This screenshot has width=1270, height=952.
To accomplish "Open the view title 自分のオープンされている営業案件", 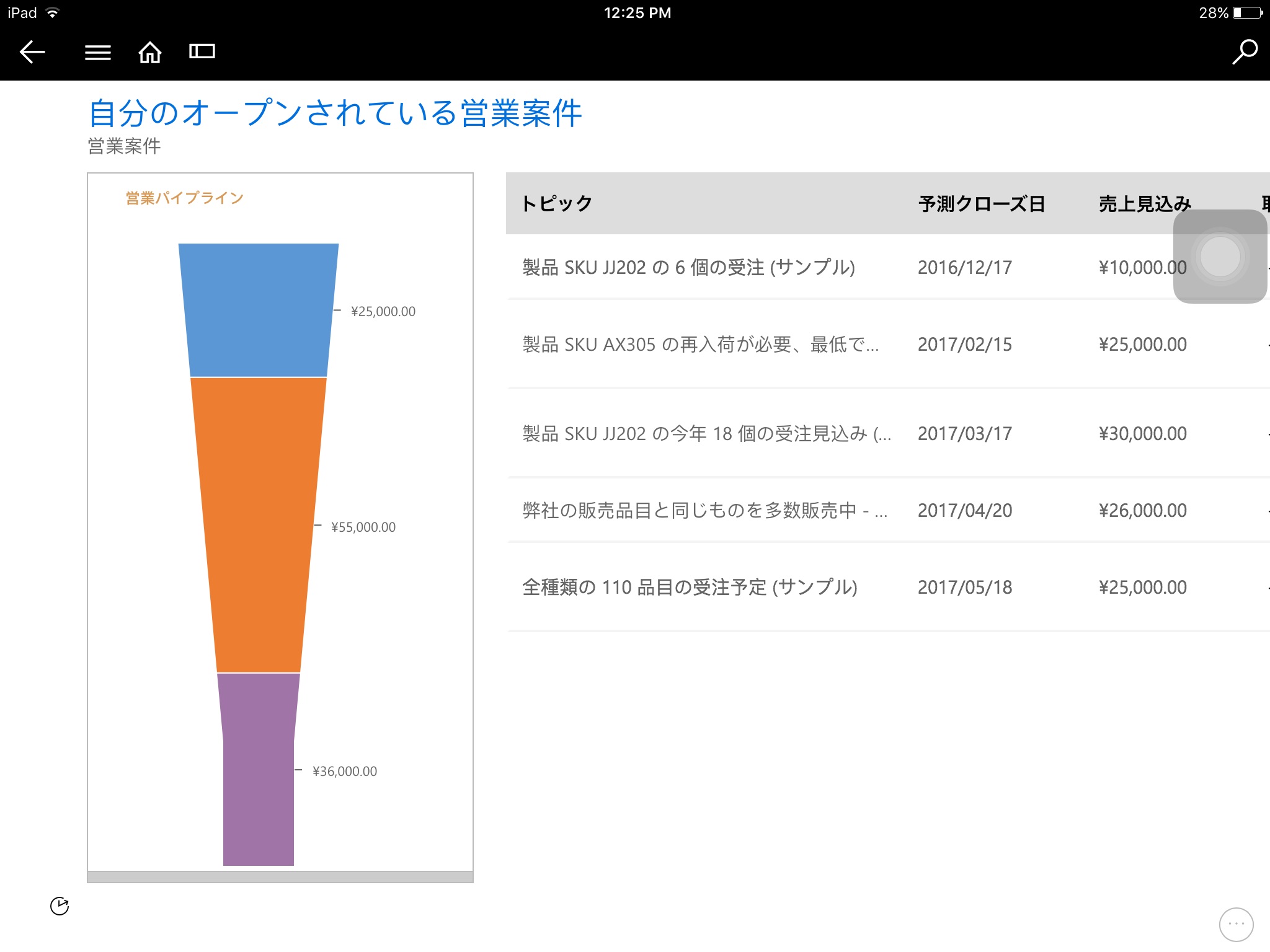I will [335, 113].
